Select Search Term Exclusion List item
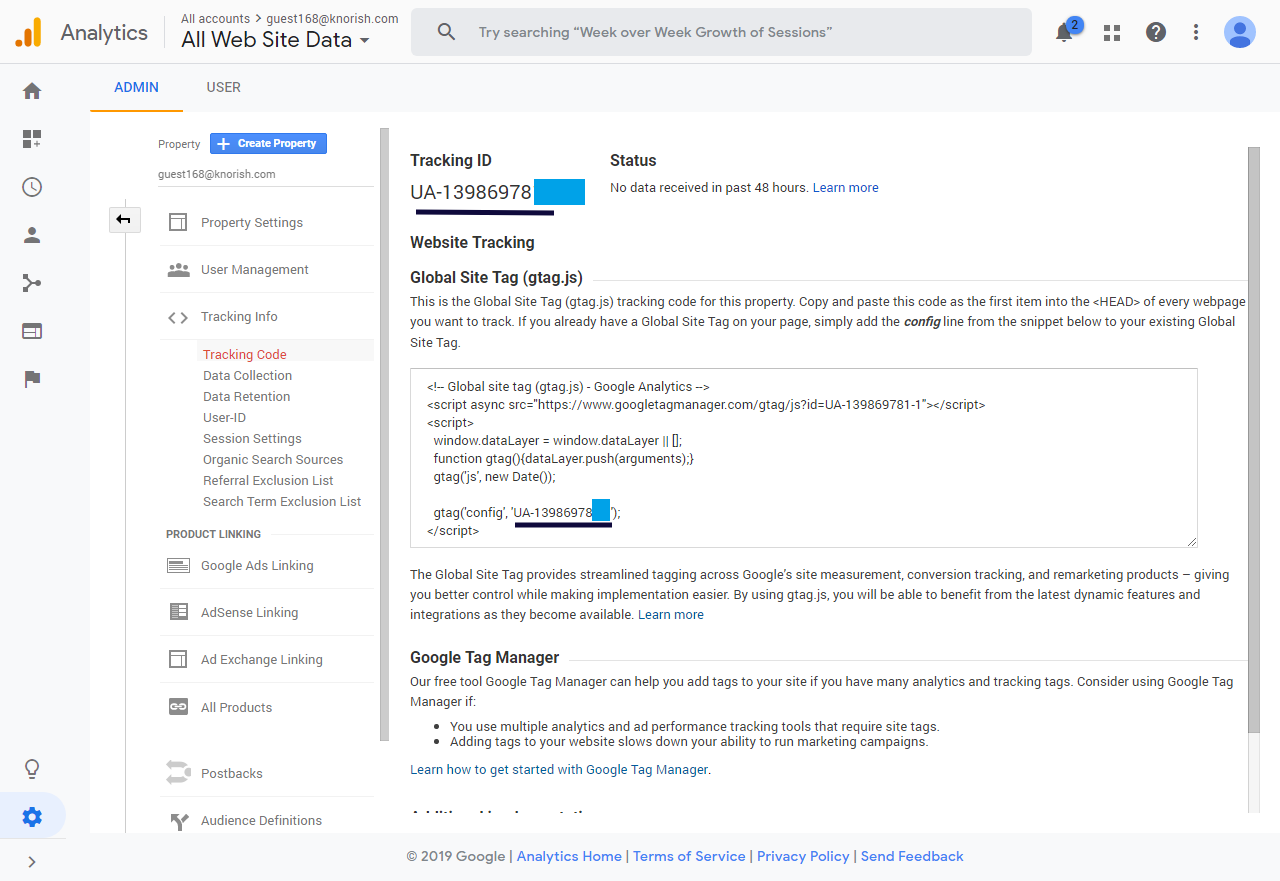Screen dimensions: 1280x881 282,501
